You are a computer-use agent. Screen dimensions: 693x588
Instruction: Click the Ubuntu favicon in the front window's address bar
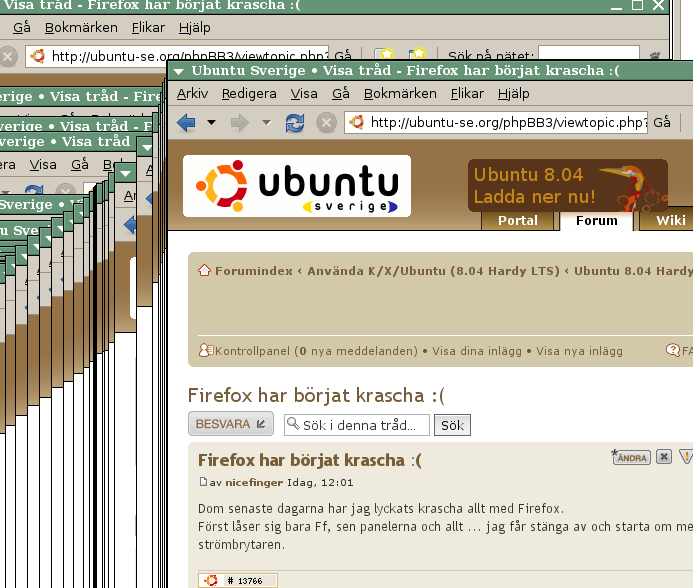pyautogui.click(x=357, y=122)
